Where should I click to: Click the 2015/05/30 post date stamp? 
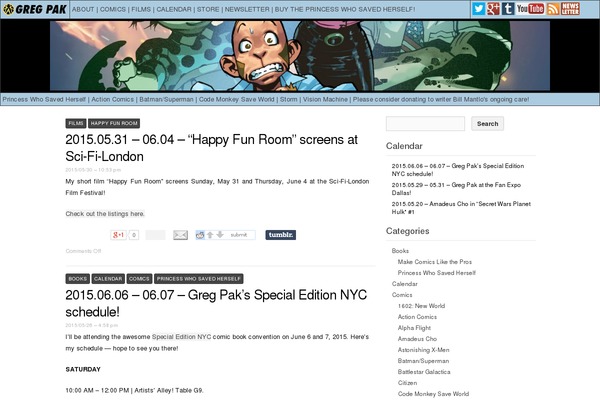93,170
